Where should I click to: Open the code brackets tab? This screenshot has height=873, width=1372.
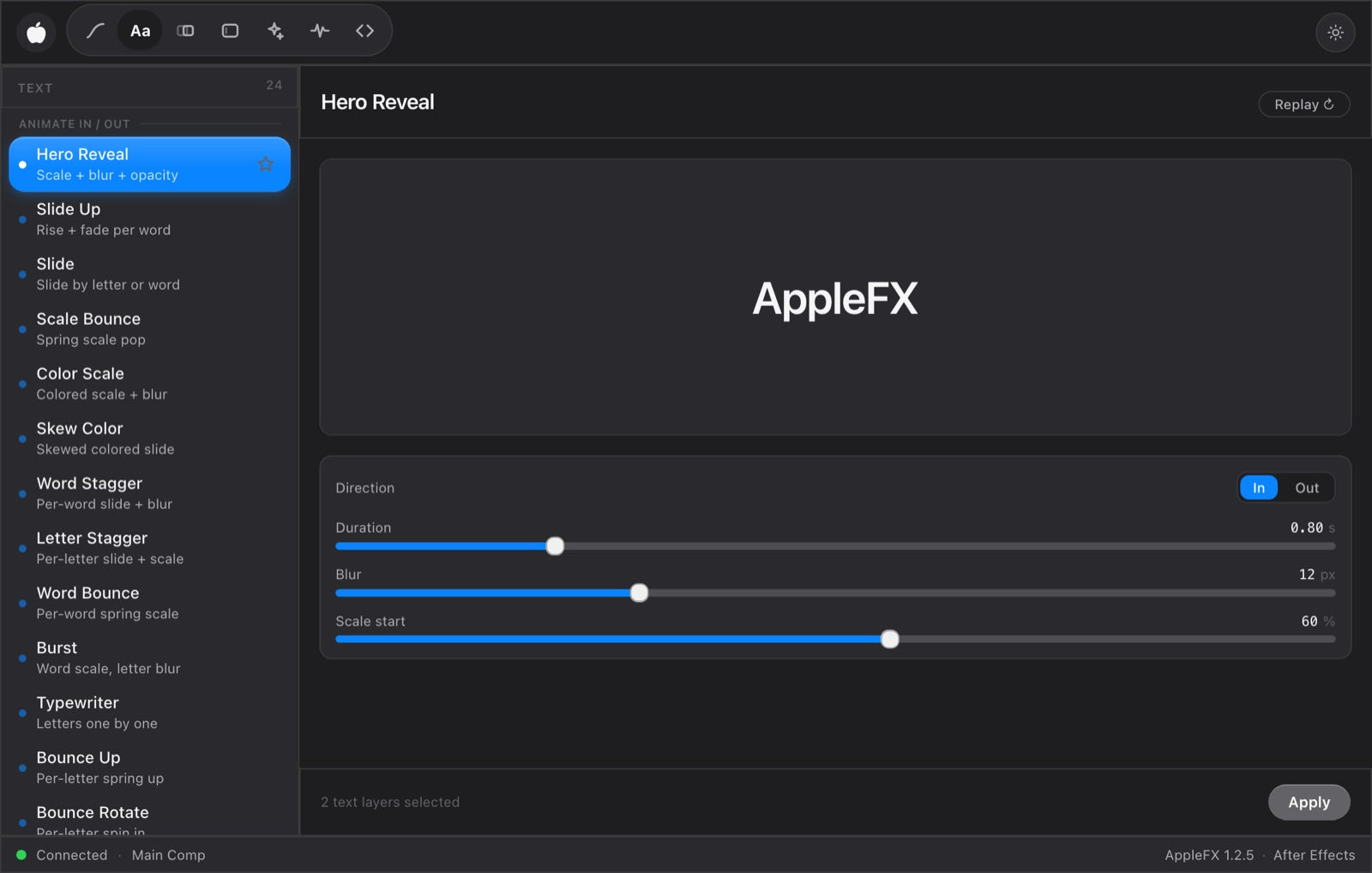(x=364, y=31)
